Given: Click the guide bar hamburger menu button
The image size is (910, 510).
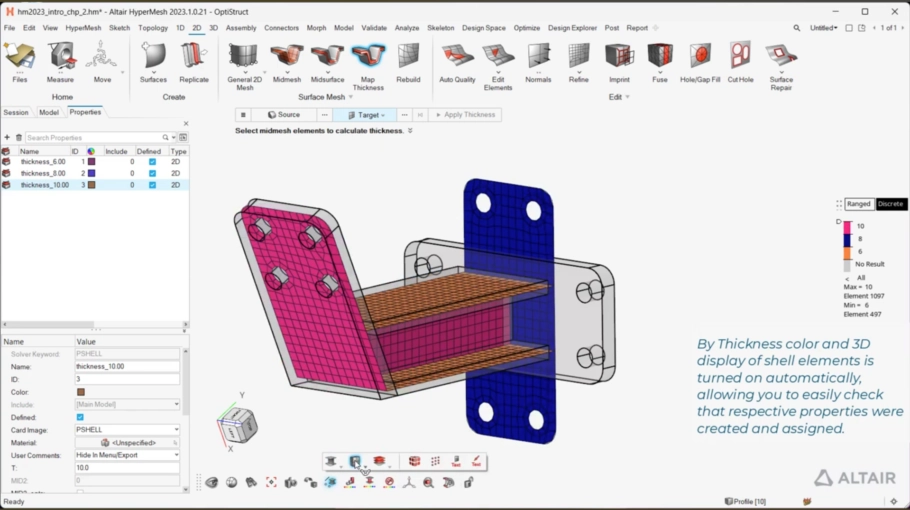Looking at the screenshot, I should point(243,115).
